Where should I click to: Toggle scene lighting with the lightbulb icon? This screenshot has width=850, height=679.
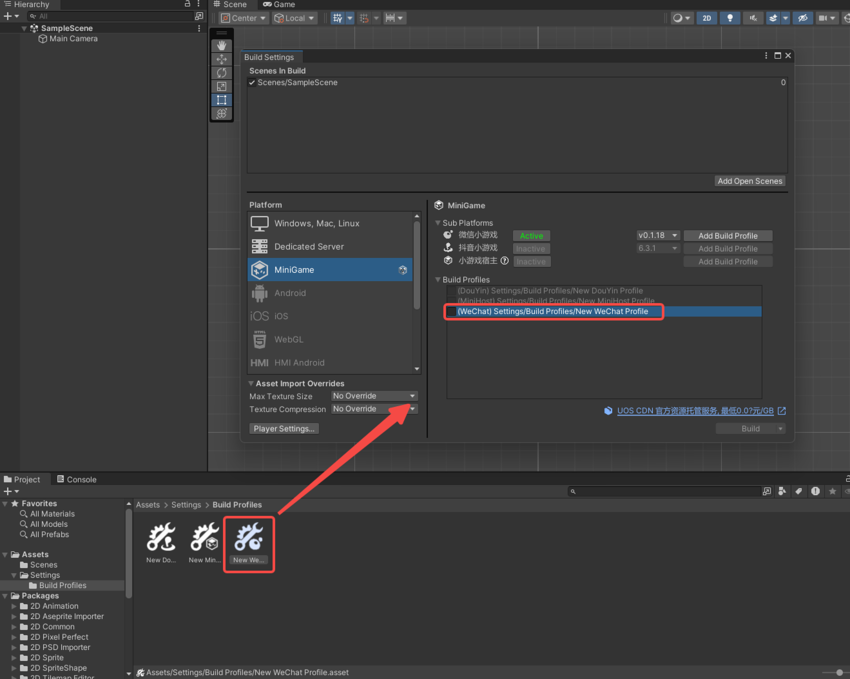[x=730, y=18]
